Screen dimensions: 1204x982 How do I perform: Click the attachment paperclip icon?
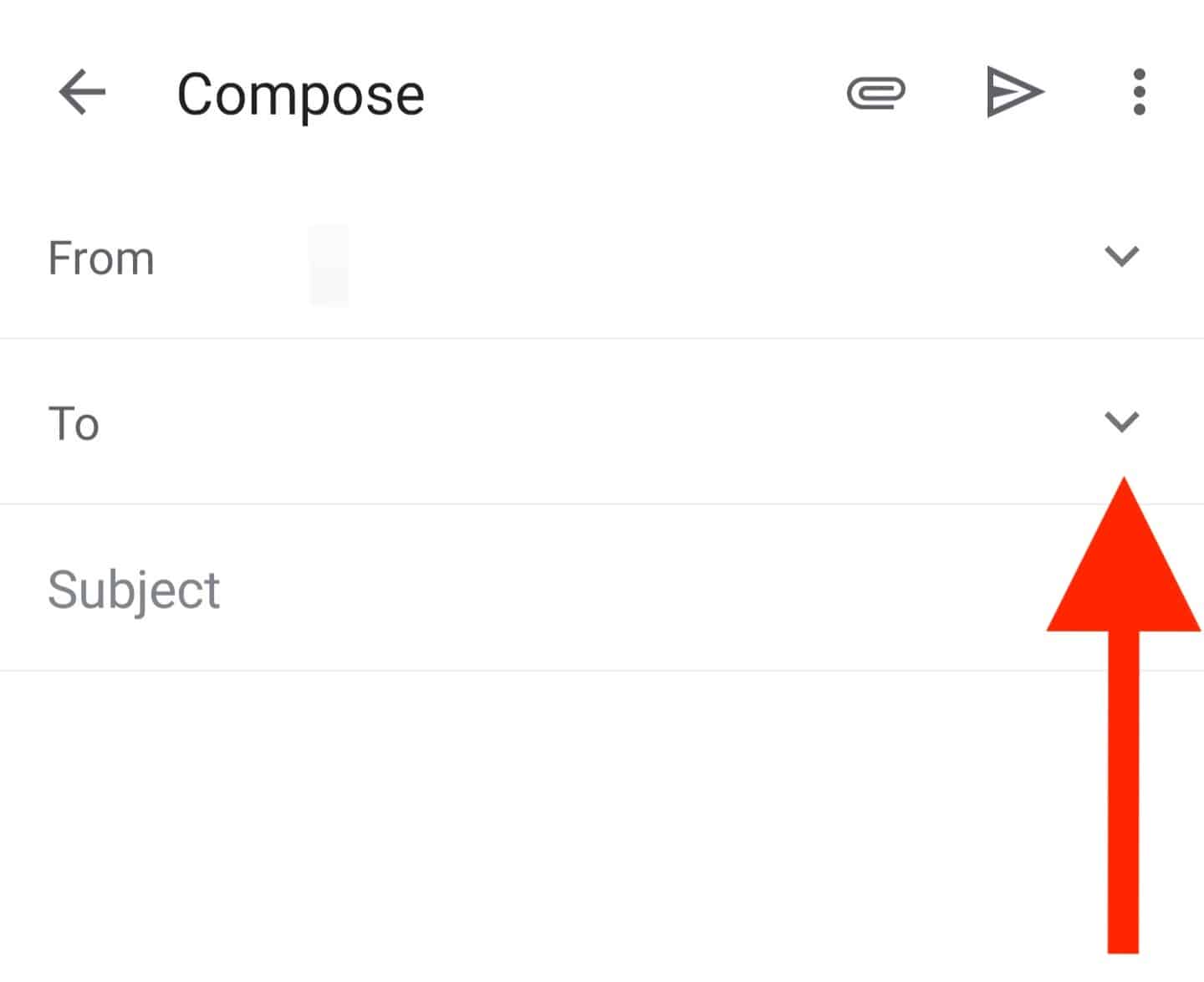tap(876, 94)
